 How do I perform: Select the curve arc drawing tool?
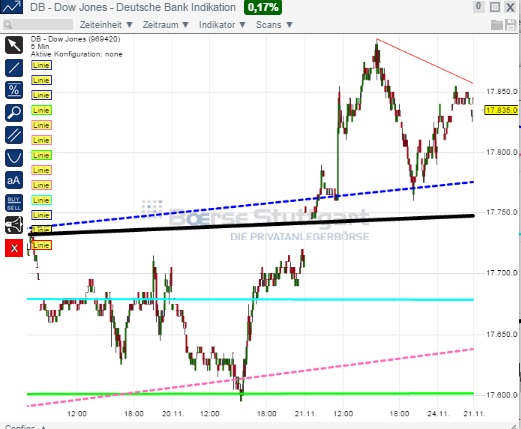(14, 158)
